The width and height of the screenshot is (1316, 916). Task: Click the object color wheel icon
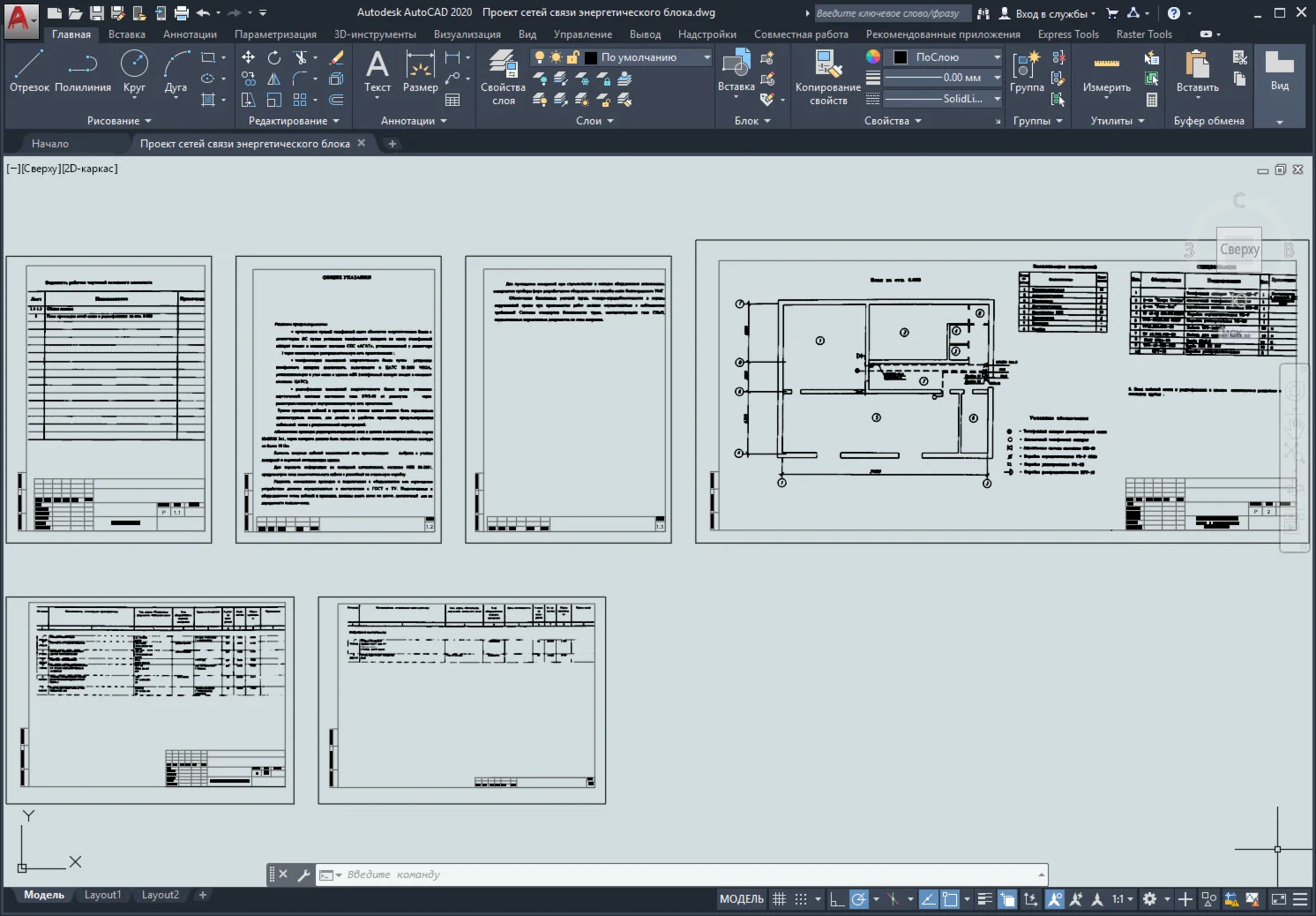[x=873, y=56]
